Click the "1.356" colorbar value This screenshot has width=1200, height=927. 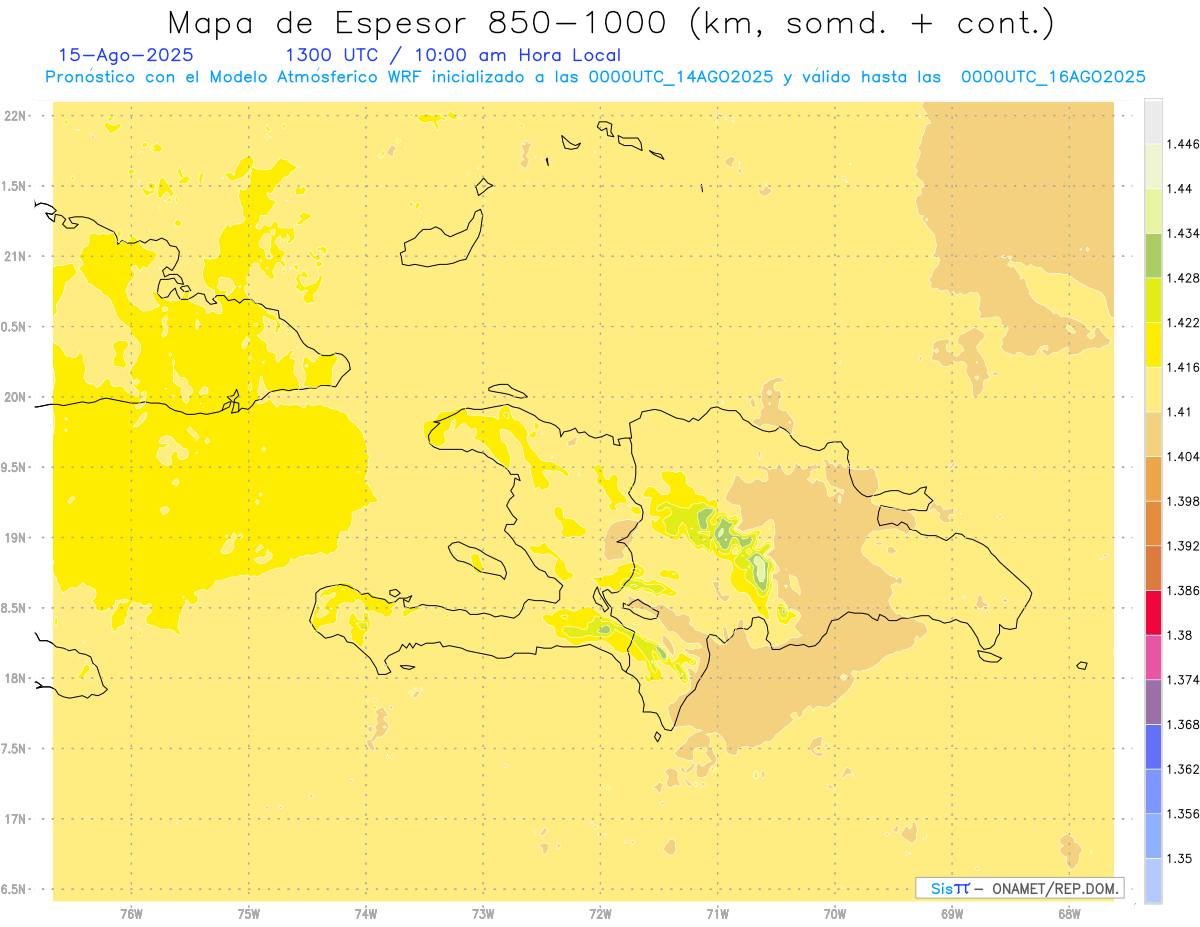pos(1182,814)
